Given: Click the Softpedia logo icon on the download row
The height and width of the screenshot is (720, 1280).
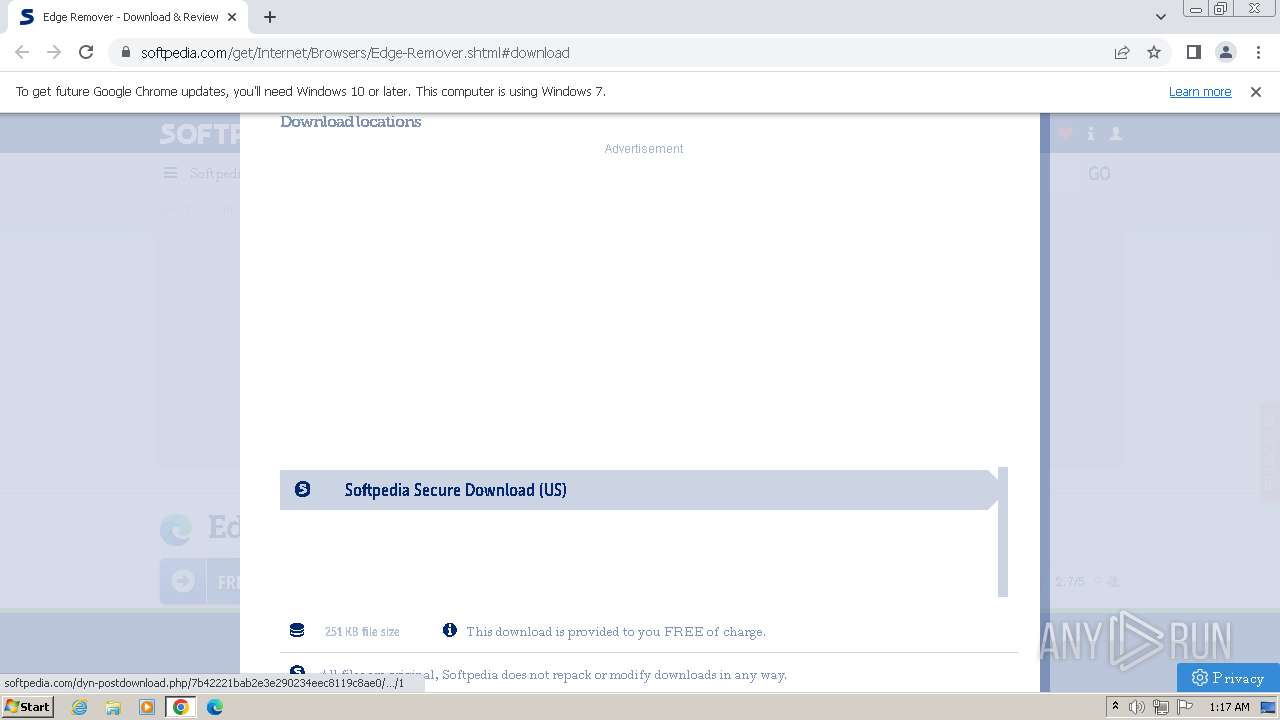Looking at the screenshot, I should click(303, 489).
